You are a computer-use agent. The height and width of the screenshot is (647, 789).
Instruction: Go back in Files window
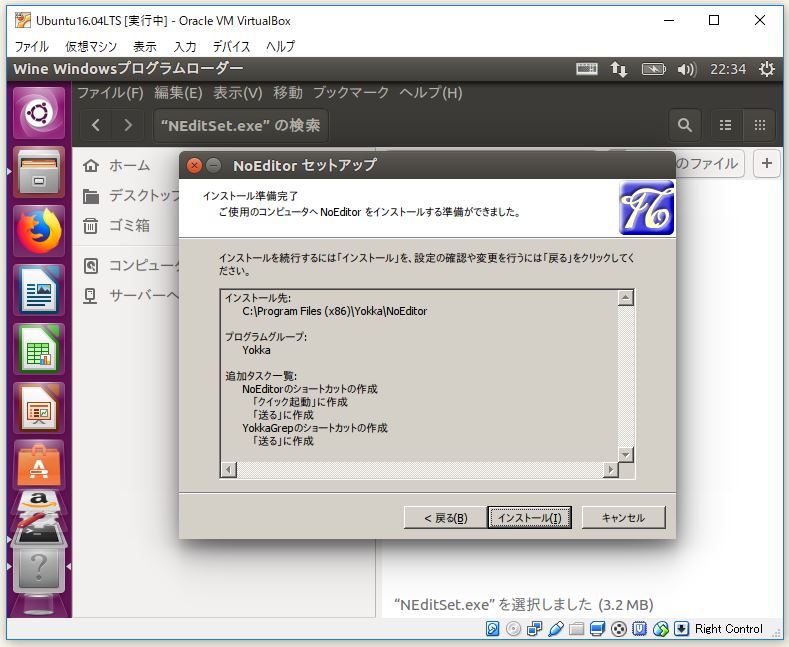pyautogui.click(x=96, y=125)
